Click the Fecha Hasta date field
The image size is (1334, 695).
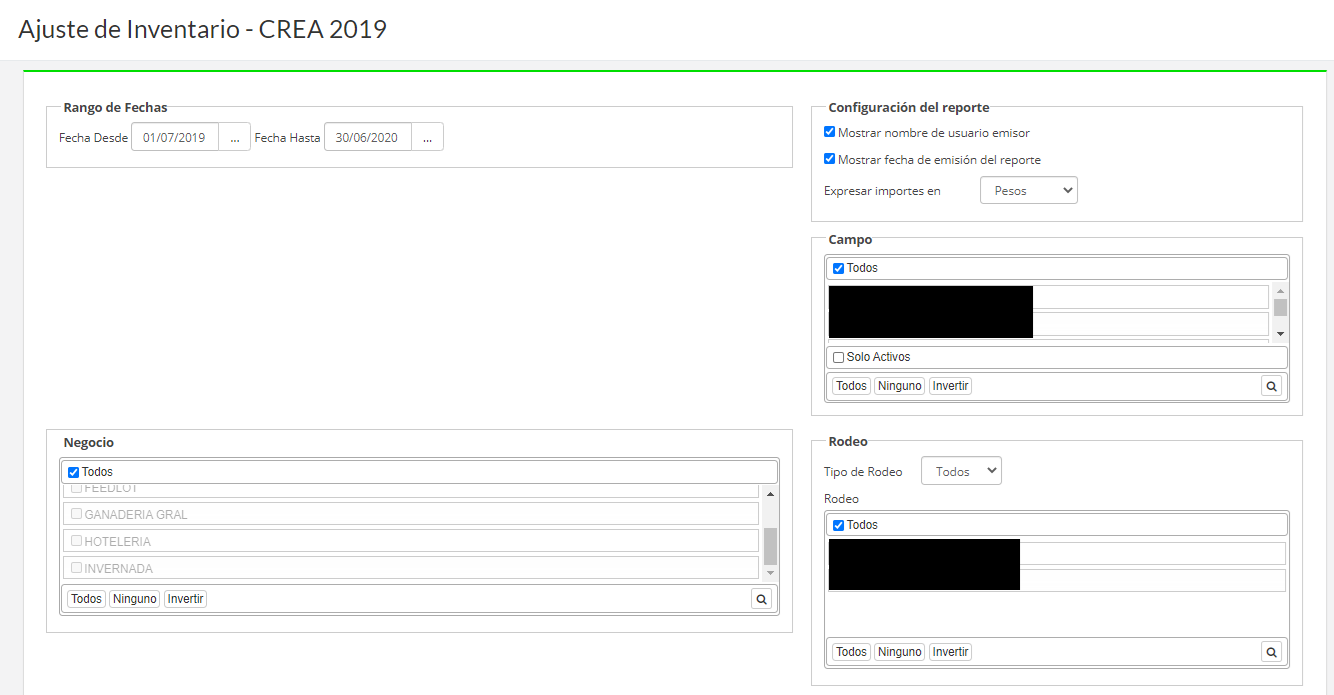click(x=368, y=138)
